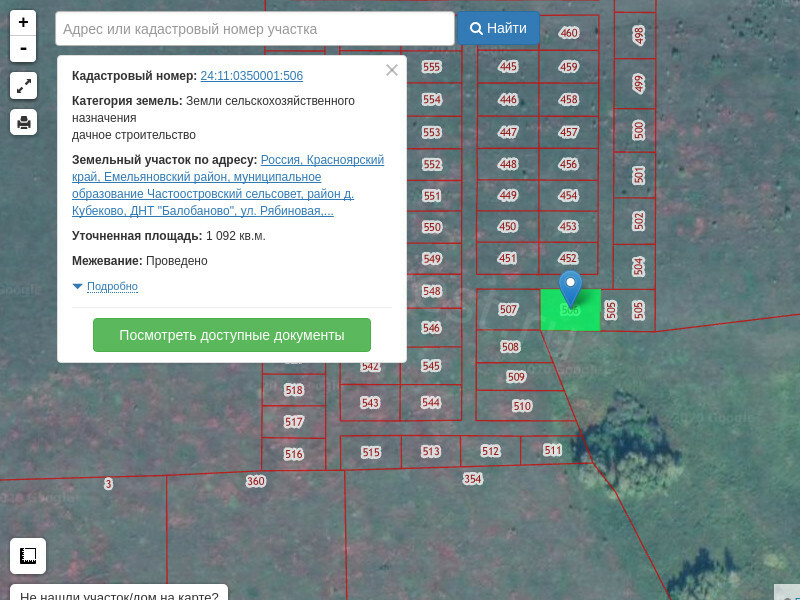Zoom in on the map

(23, 22)
